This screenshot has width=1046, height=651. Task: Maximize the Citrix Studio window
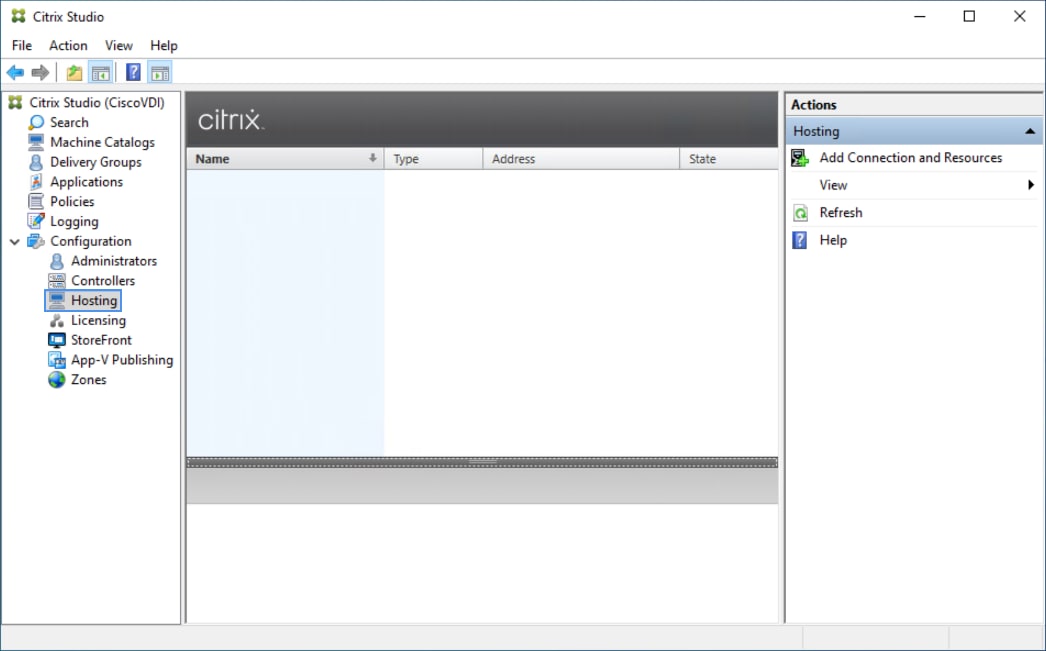point(969,17)
